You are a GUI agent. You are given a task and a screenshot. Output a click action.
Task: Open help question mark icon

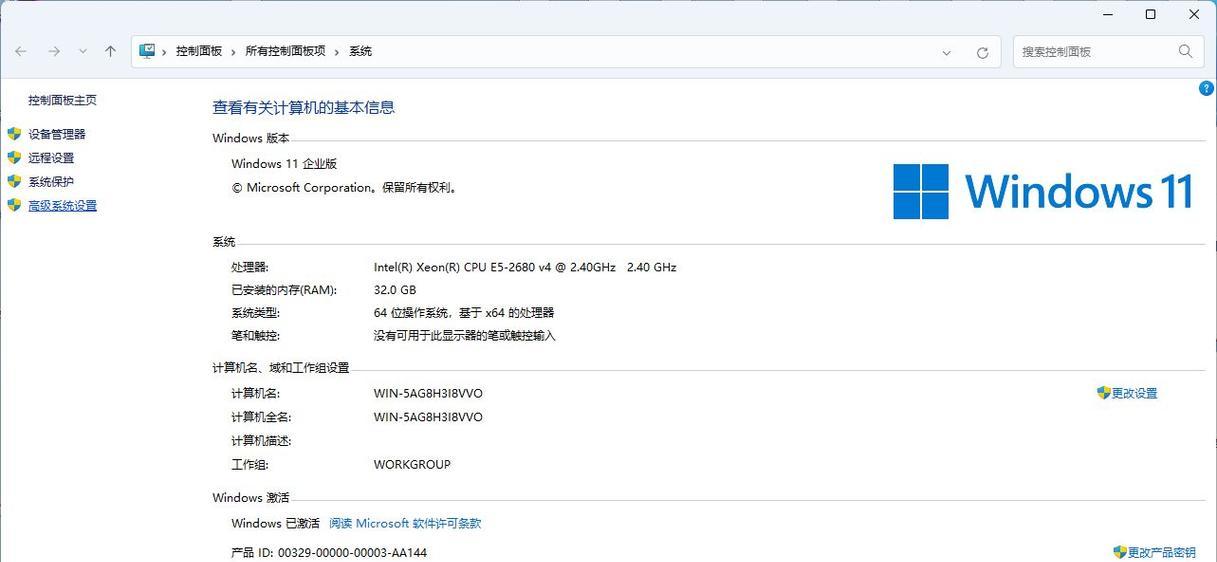(x=1206, y=88)
